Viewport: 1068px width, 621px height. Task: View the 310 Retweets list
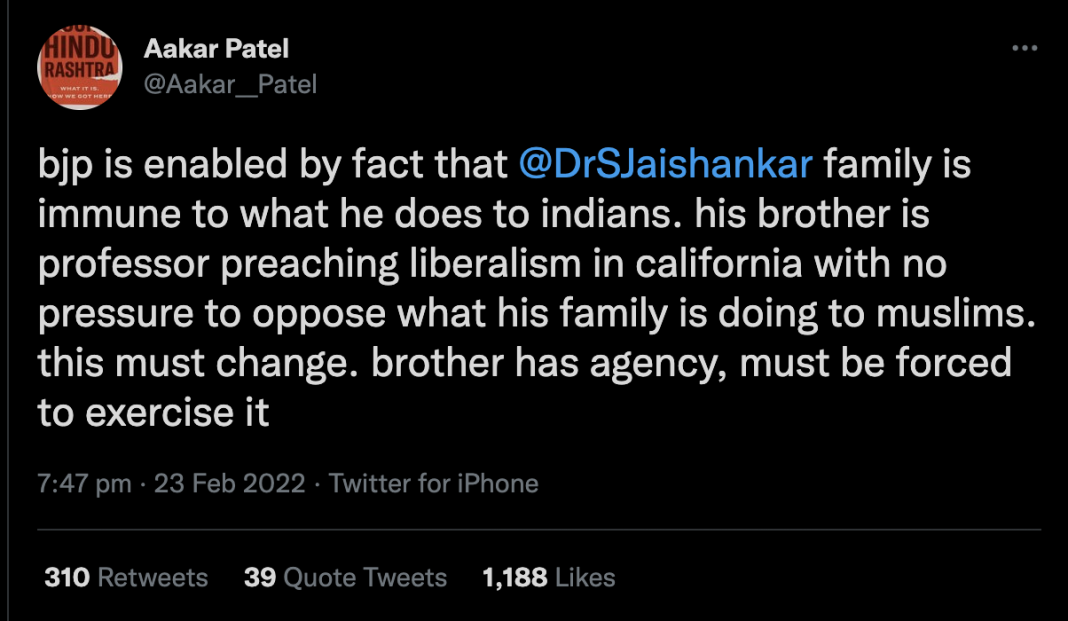pyautogui.click(x=126, y=577)
